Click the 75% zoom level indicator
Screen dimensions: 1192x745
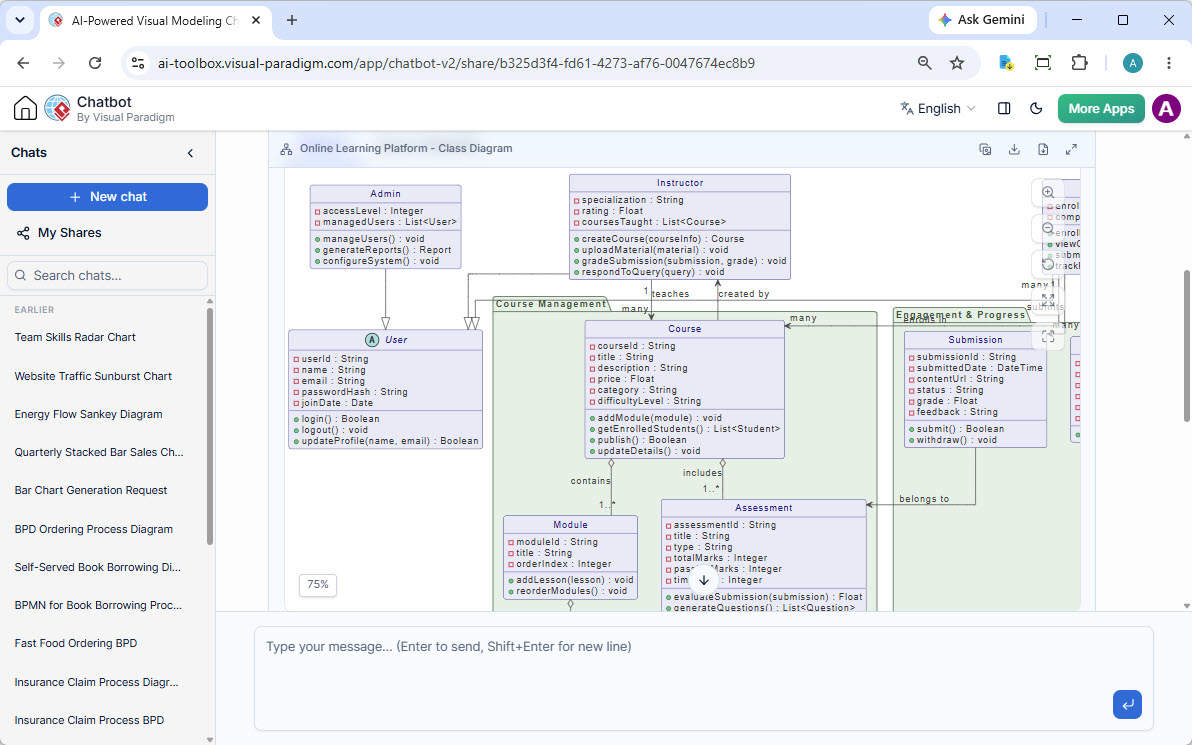[318, 585]
